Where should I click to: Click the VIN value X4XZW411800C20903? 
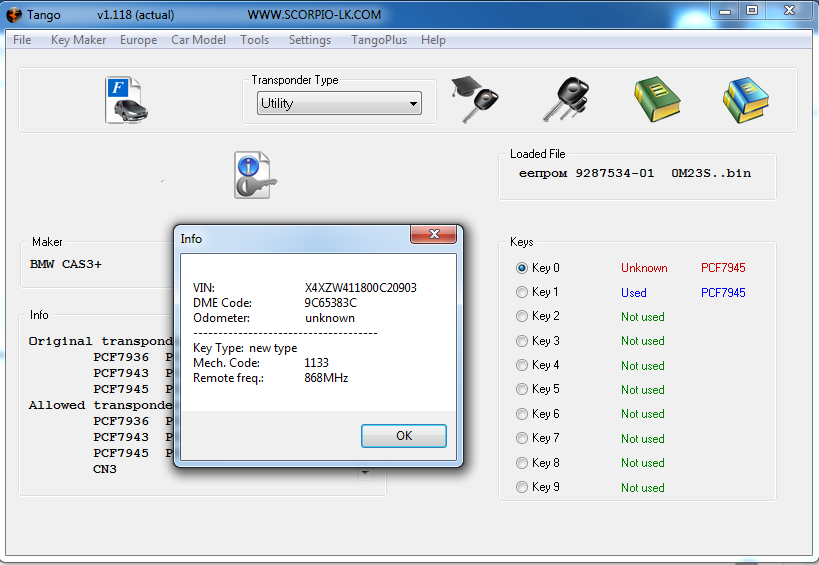(x=360, y=288)
